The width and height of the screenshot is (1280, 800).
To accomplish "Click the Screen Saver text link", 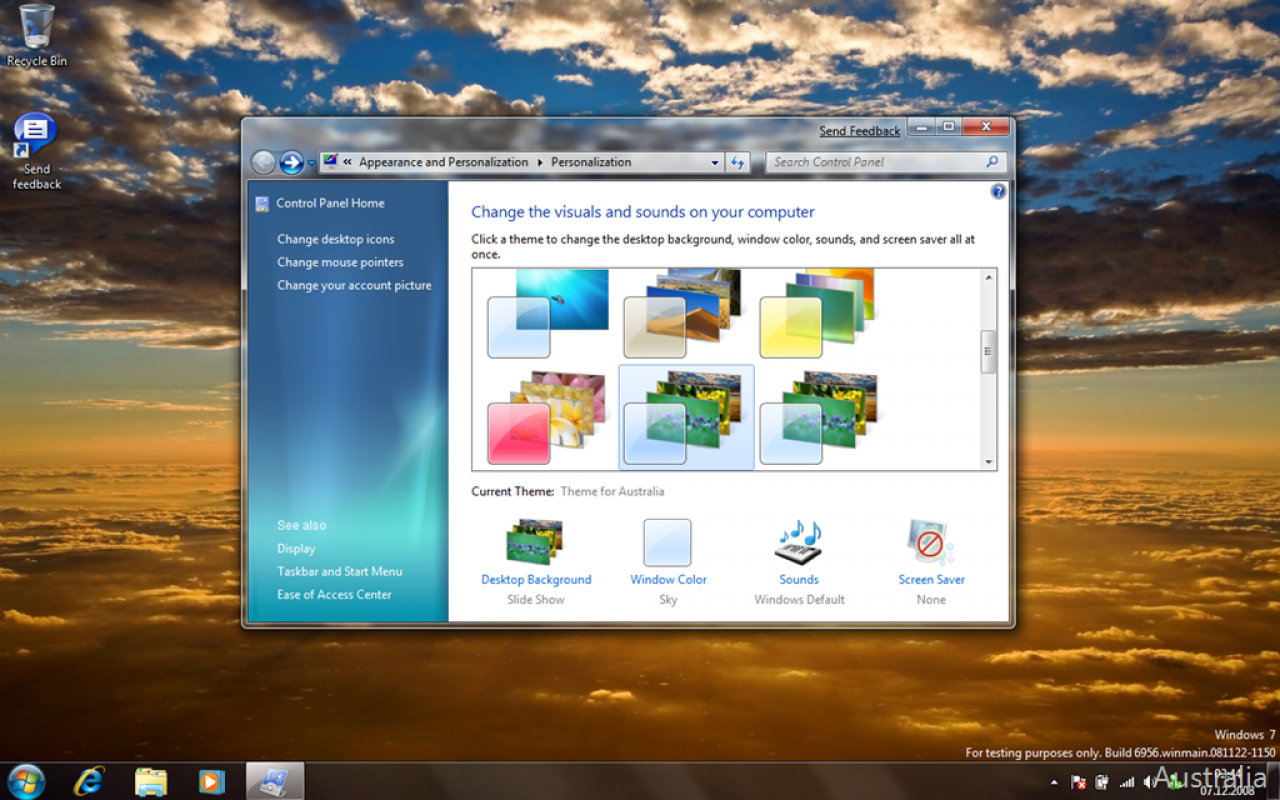I will click(x=931, y=579).
